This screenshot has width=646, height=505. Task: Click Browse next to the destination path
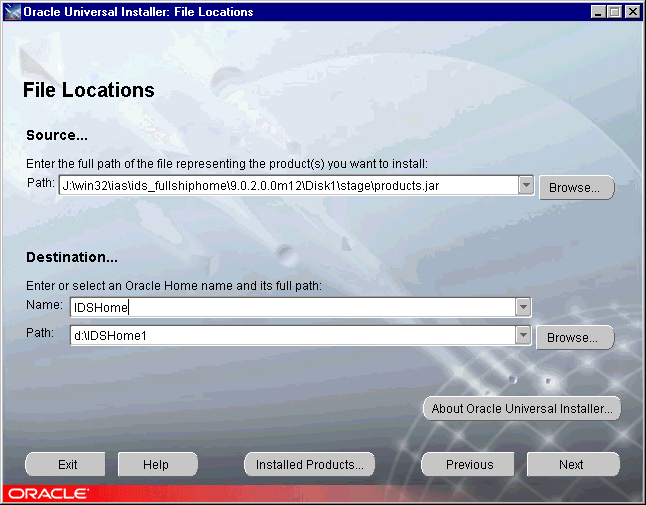pos(575,337)
